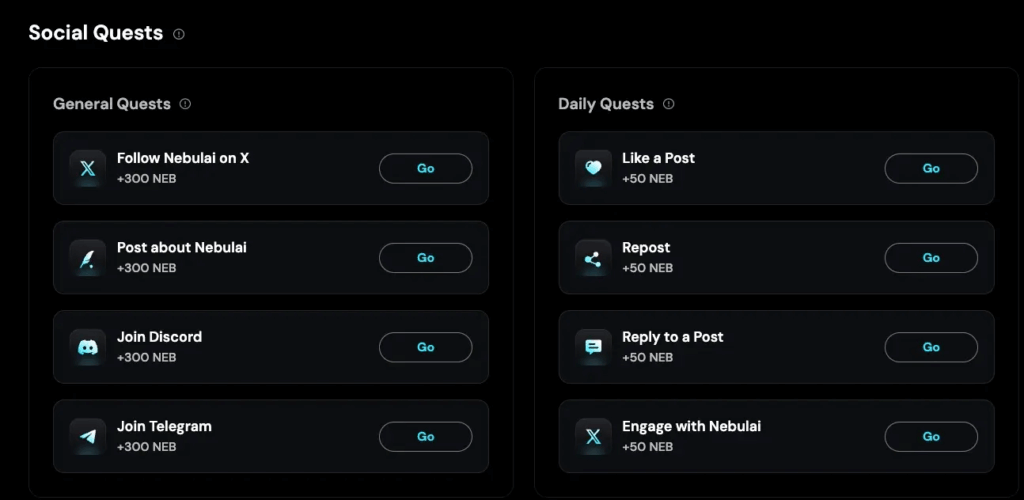Start the Follow Nebulai on X quest with Go
The image size is (1024, 500).
(426, 168)
